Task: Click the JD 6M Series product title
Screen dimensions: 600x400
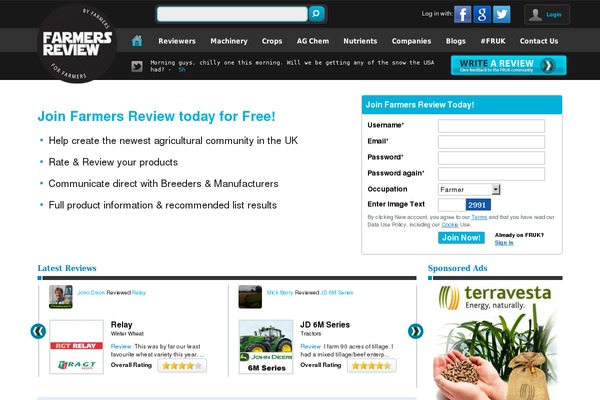Action: tap(325, 325)
